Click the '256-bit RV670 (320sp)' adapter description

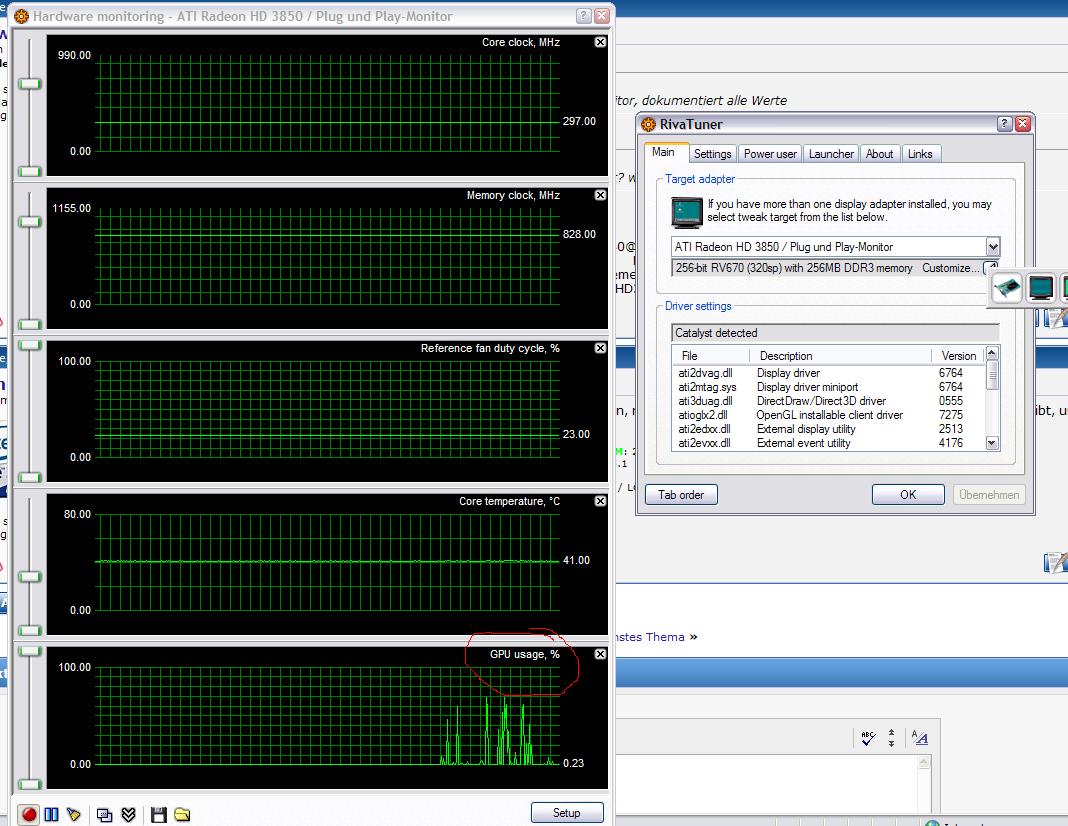pos(794,268)
